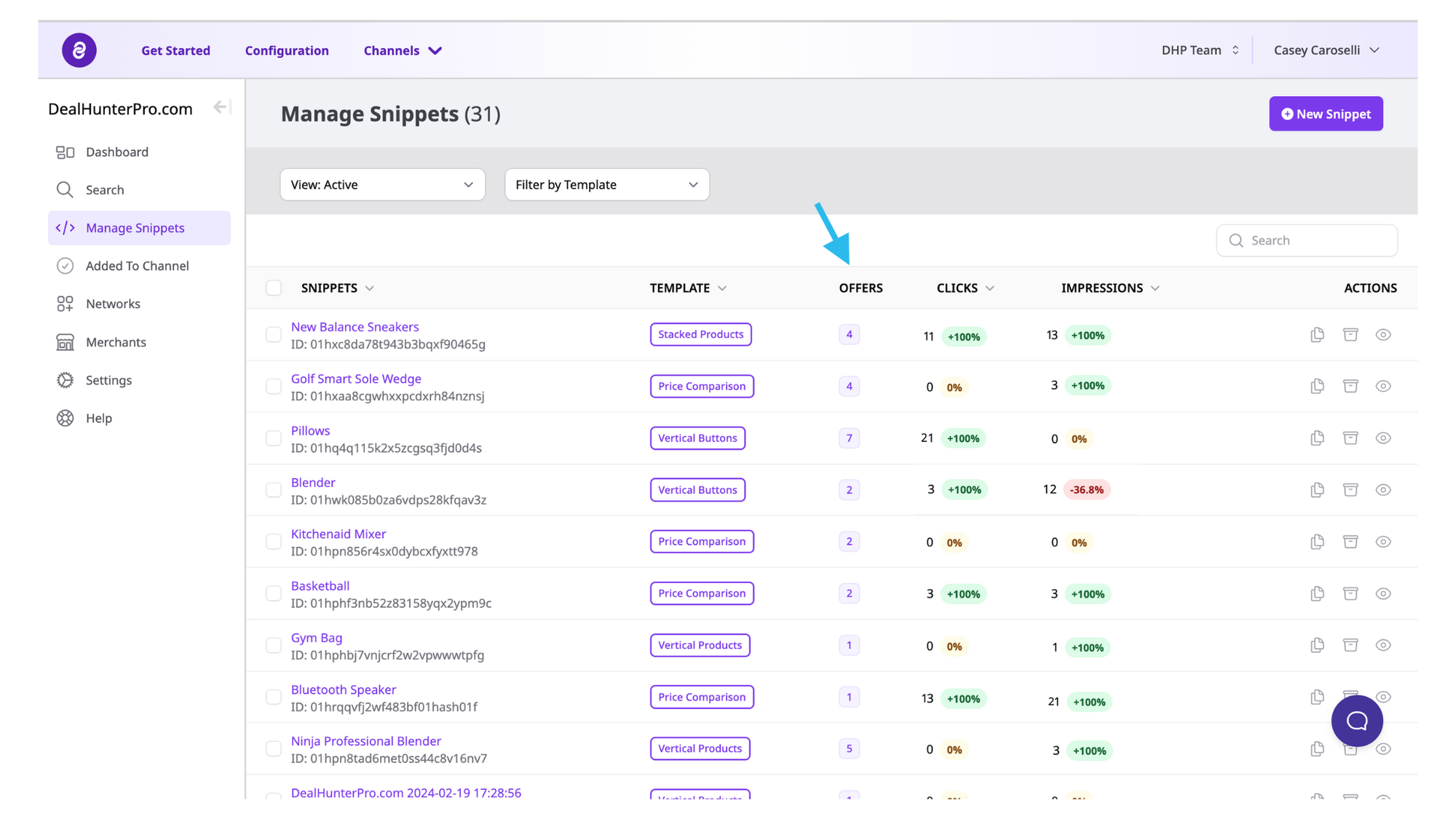Check the select-all snippets checkbox
The width and height of the screenshot is (1456, 819).
pos(274,288)
